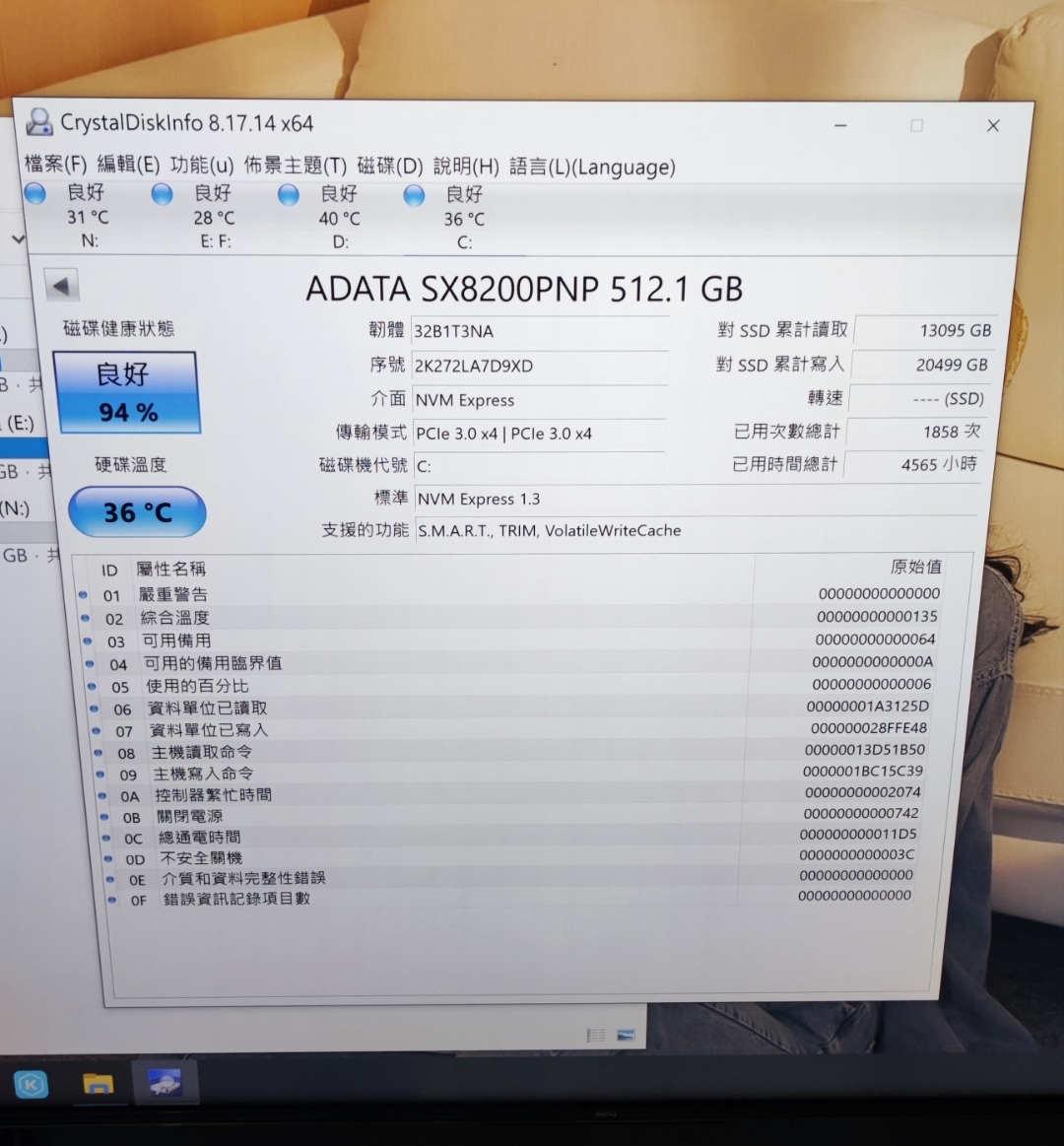Viewport: 1064px width, 1146px height.
Task: Select row 0E 介質和資料完整性錯誤
Action: click(x=511, y=877)
